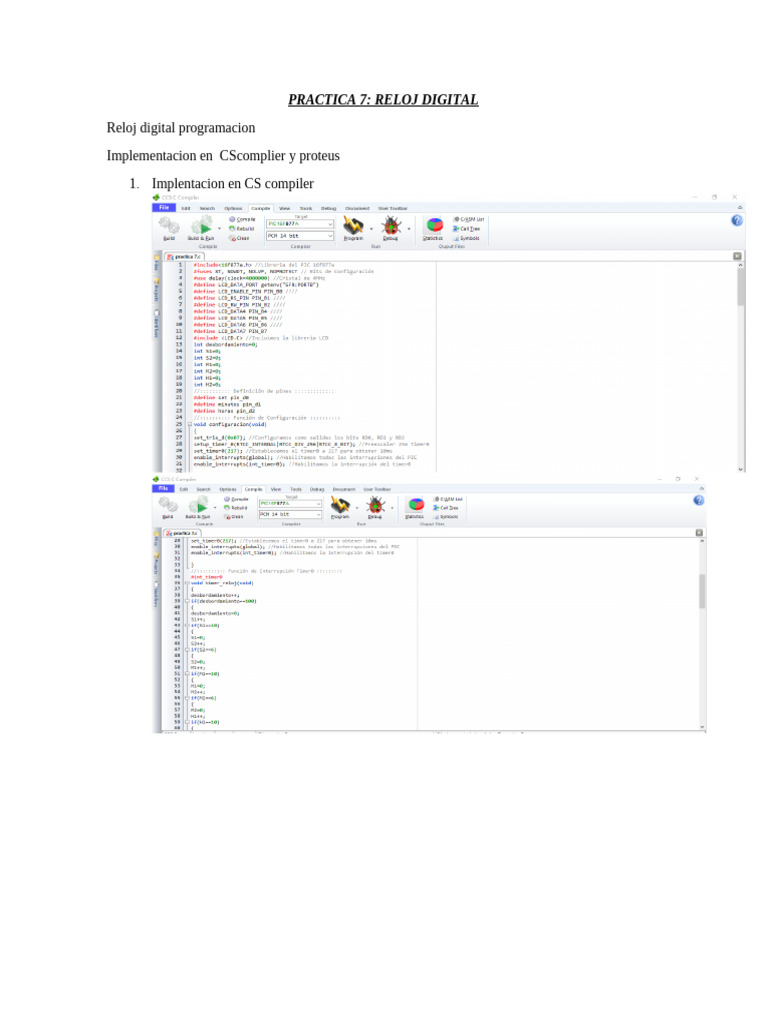The height and width of the screenshot is (1024, 768).
Task: Click blue help icon in first screenshot
Action: click(737, 221)
